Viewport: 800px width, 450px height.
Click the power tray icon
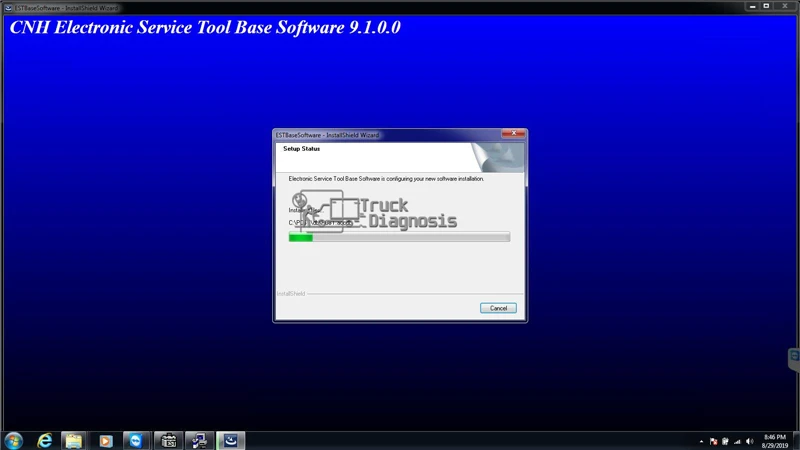725,442
